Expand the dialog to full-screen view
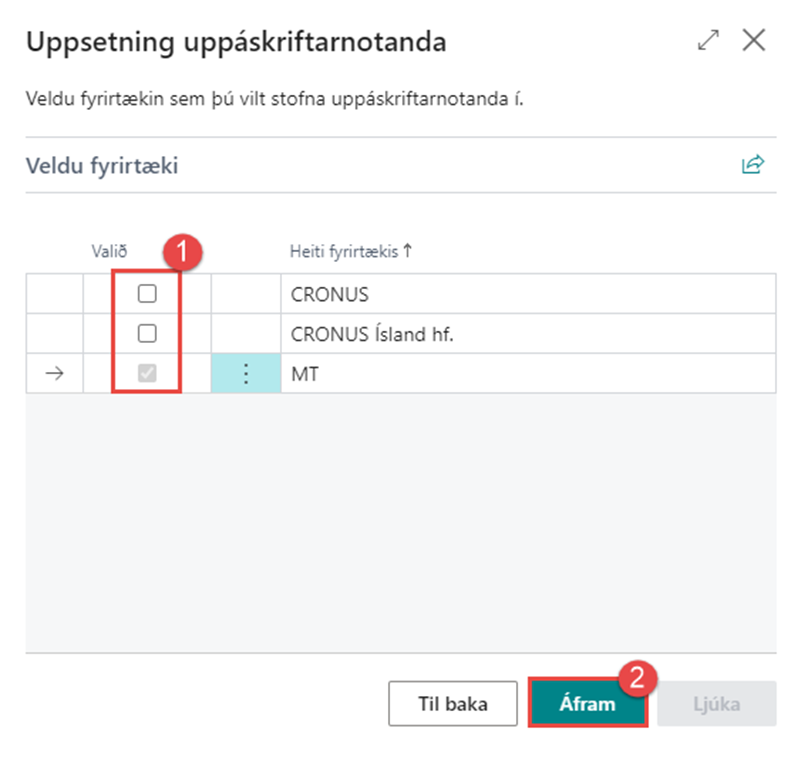808x759 pixels. coord(709,41)
